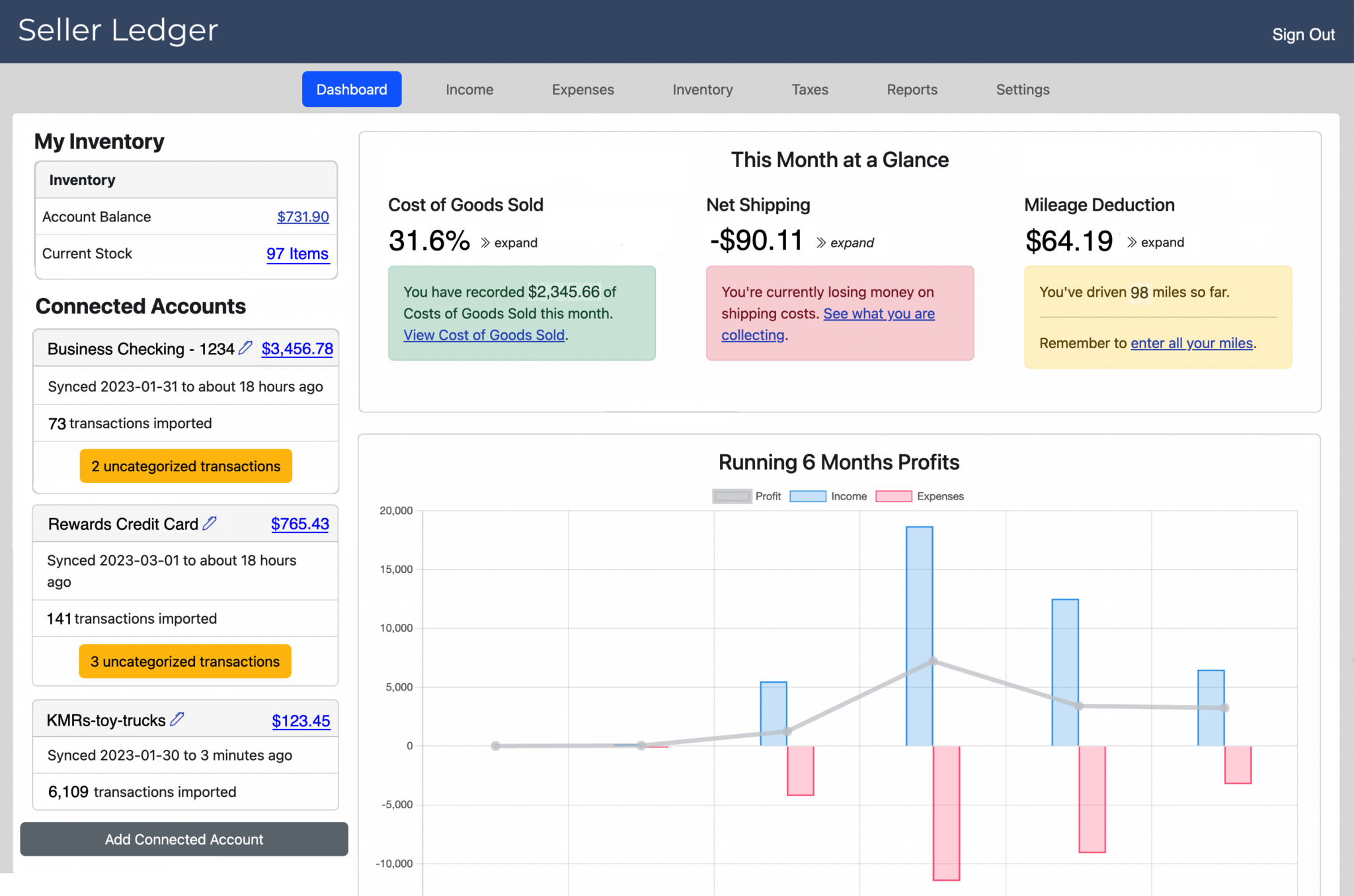Edit KMRs-toy-trucks account via pencil icon
The height and width of the screenshot is (896, 1354).
177,719
